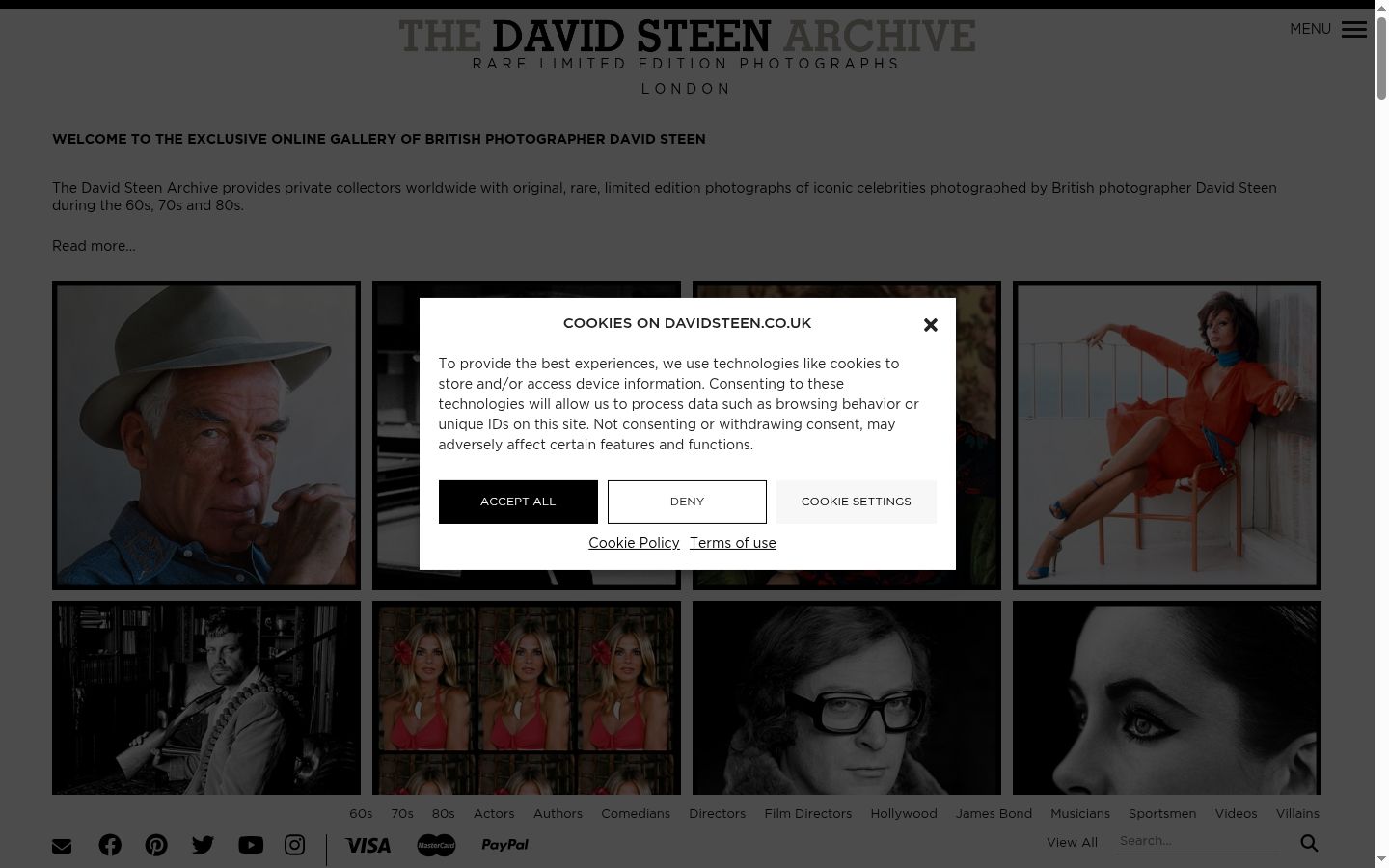This screenshot has height=868, width=1389.
Task: Open the Facebook page icon
Action: (110, 845)
